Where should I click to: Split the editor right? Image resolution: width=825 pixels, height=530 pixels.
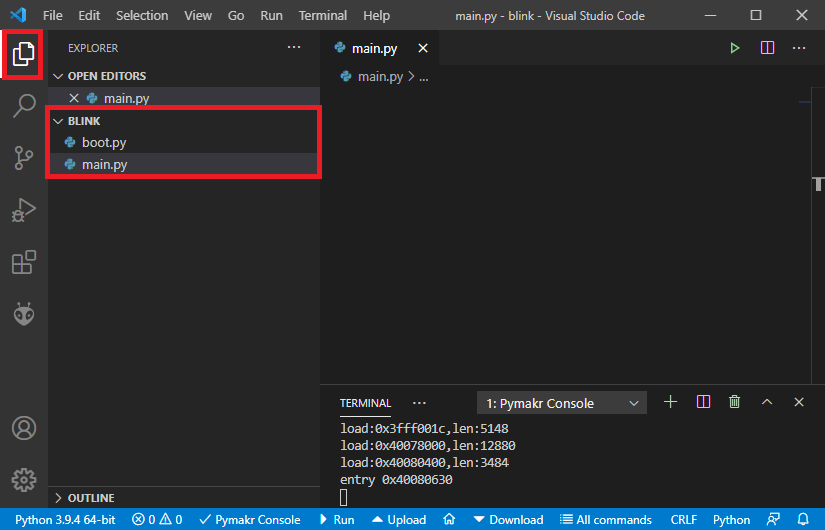767,48
